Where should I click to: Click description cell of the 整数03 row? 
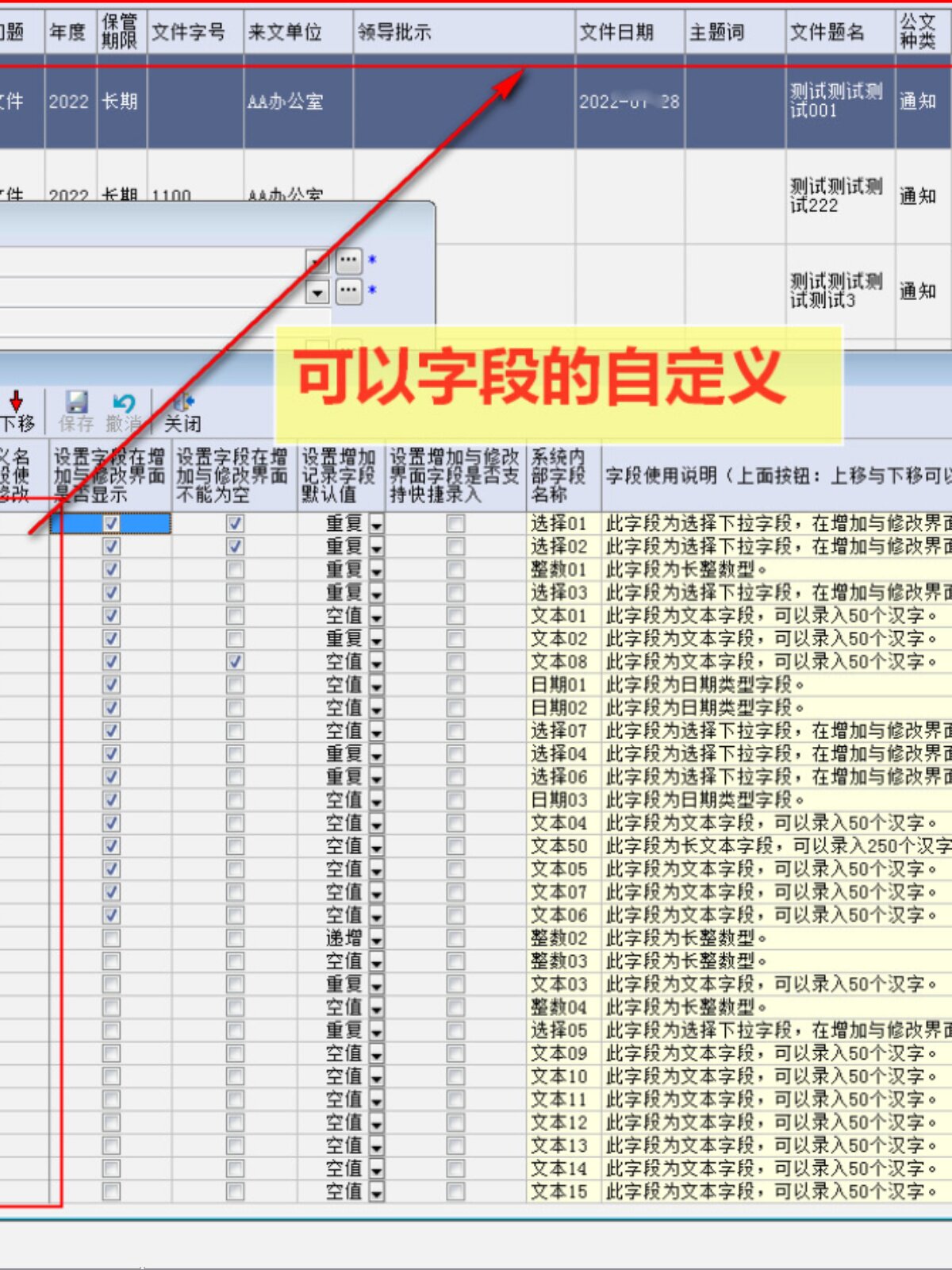[x=777, y=961]
